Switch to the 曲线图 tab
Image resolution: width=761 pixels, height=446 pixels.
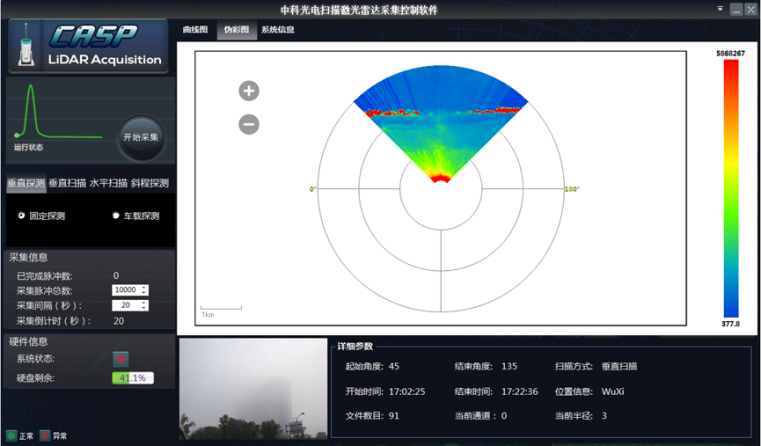(x=195, y=30)
